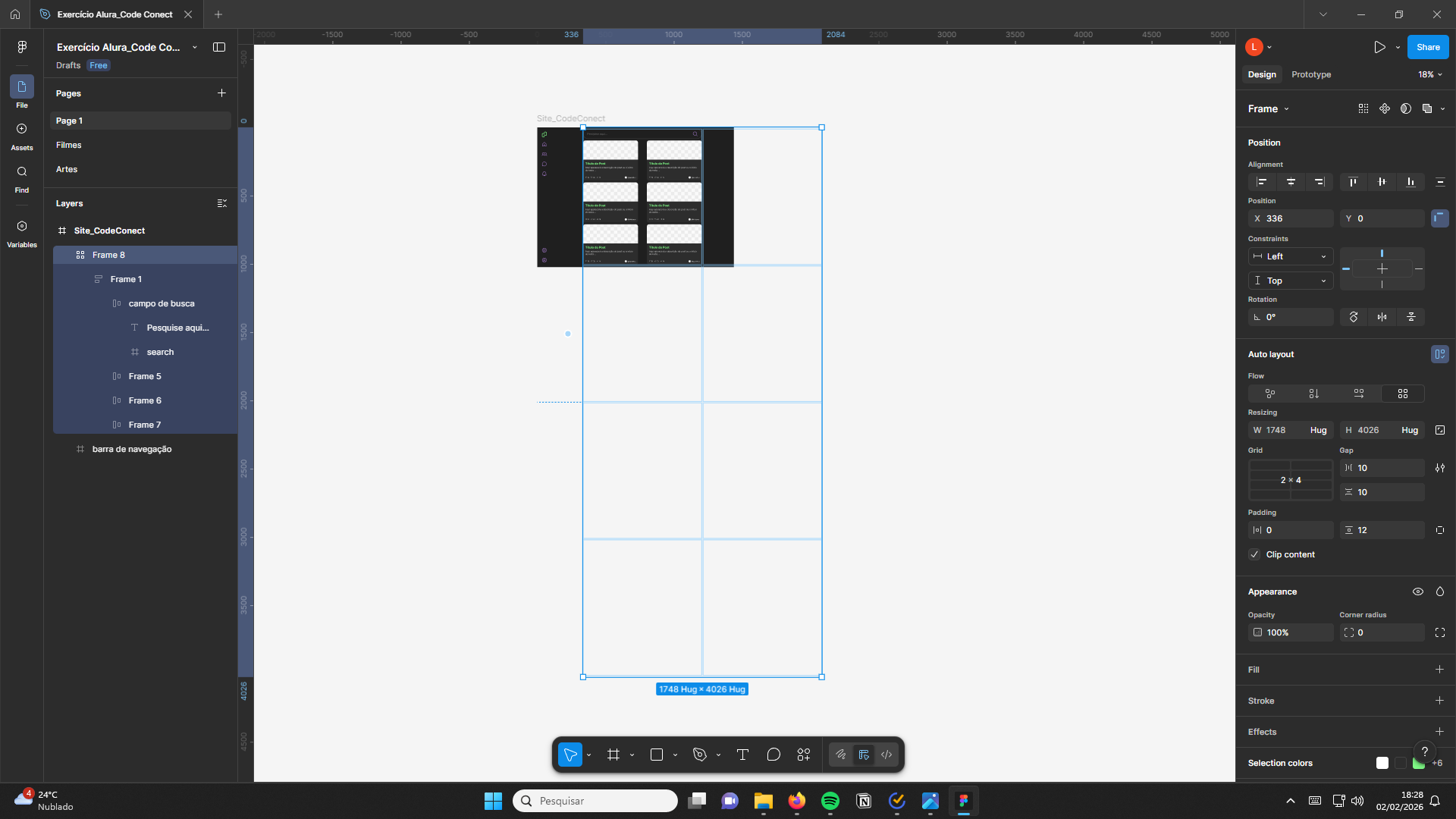Select the Frame tool in bottom toolbar

(613, 755)
